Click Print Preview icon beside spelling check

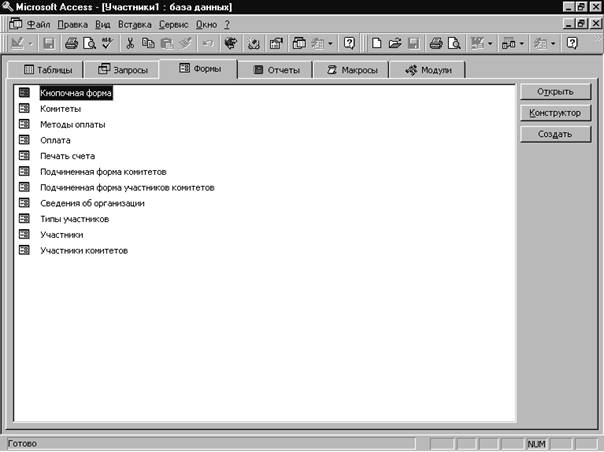click(x=89, y=43)
